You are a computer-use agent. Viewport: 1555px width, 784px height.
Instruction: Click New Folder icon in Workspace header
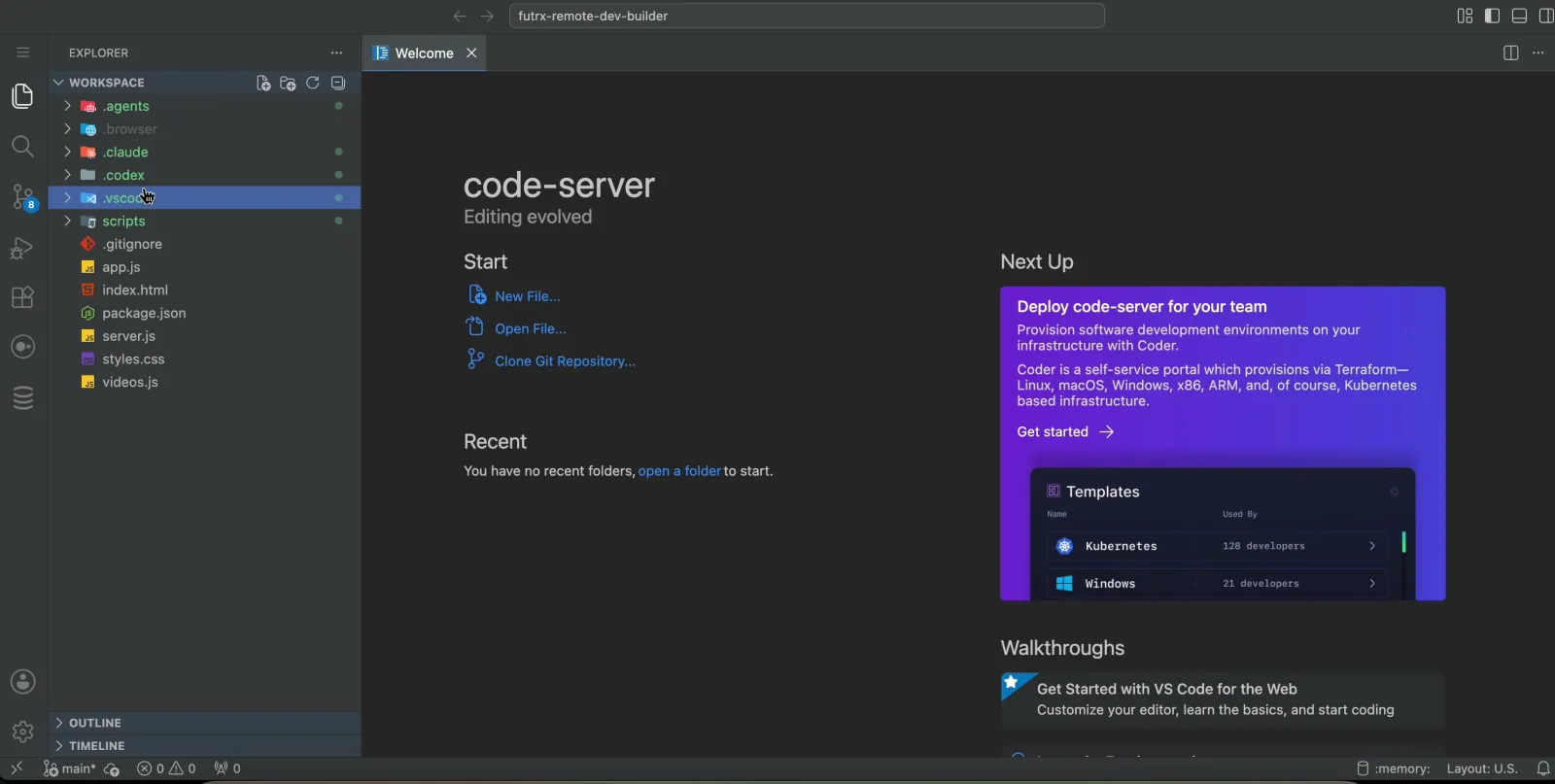[288, 84]
